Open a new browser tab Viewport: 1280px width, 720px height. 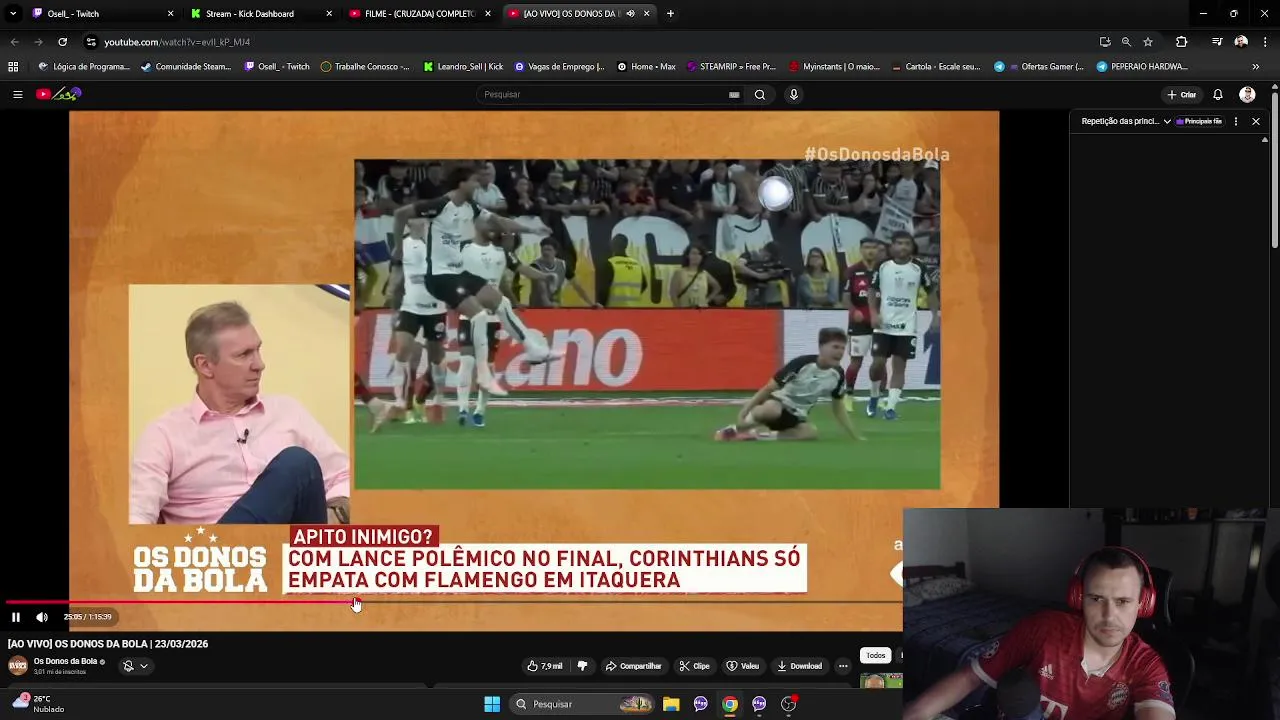[670, 14]
